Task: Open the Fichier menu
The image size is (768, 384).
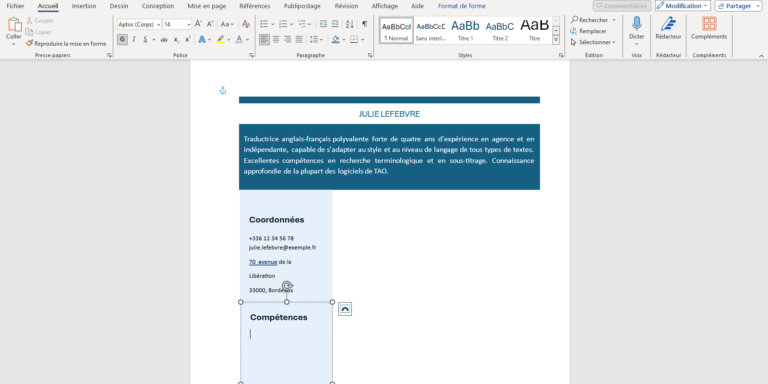Action: pyautogui.click(x=15, y=6)
